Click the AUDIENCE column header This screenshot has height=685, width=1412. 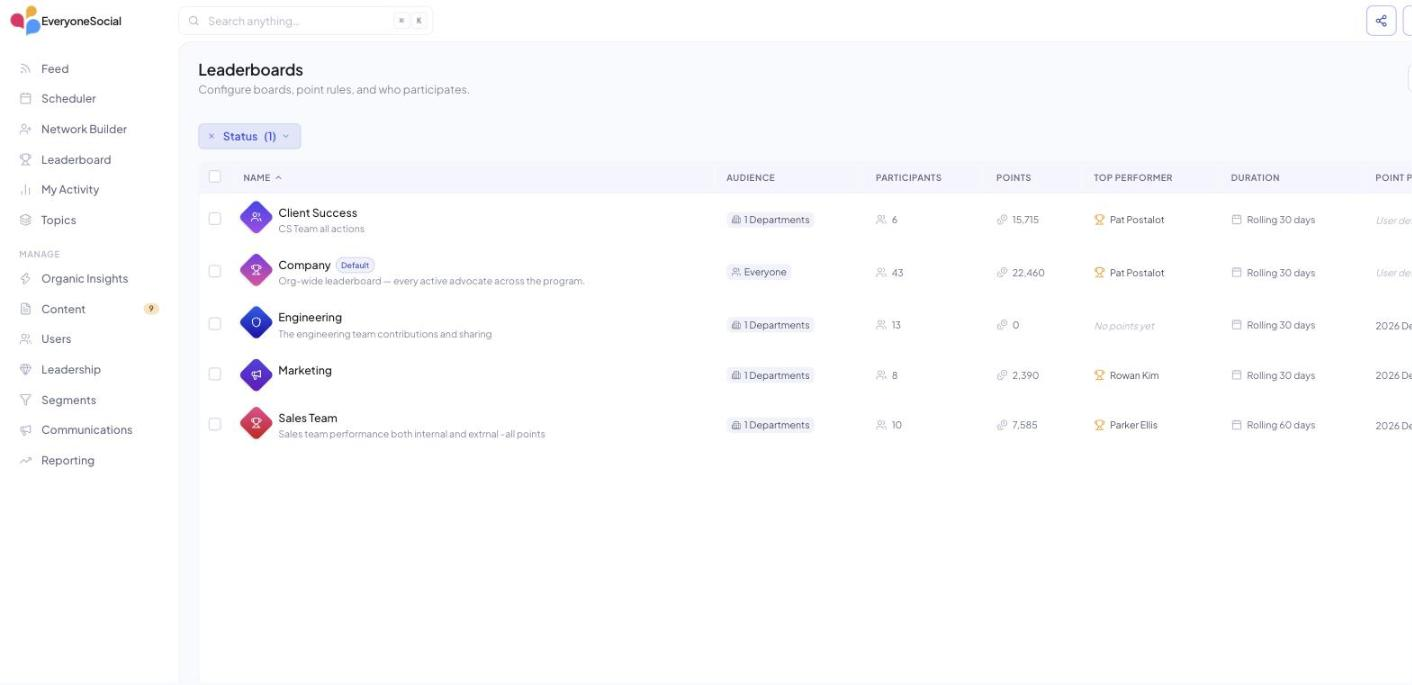pyautogui.click(x=750, y=178)
